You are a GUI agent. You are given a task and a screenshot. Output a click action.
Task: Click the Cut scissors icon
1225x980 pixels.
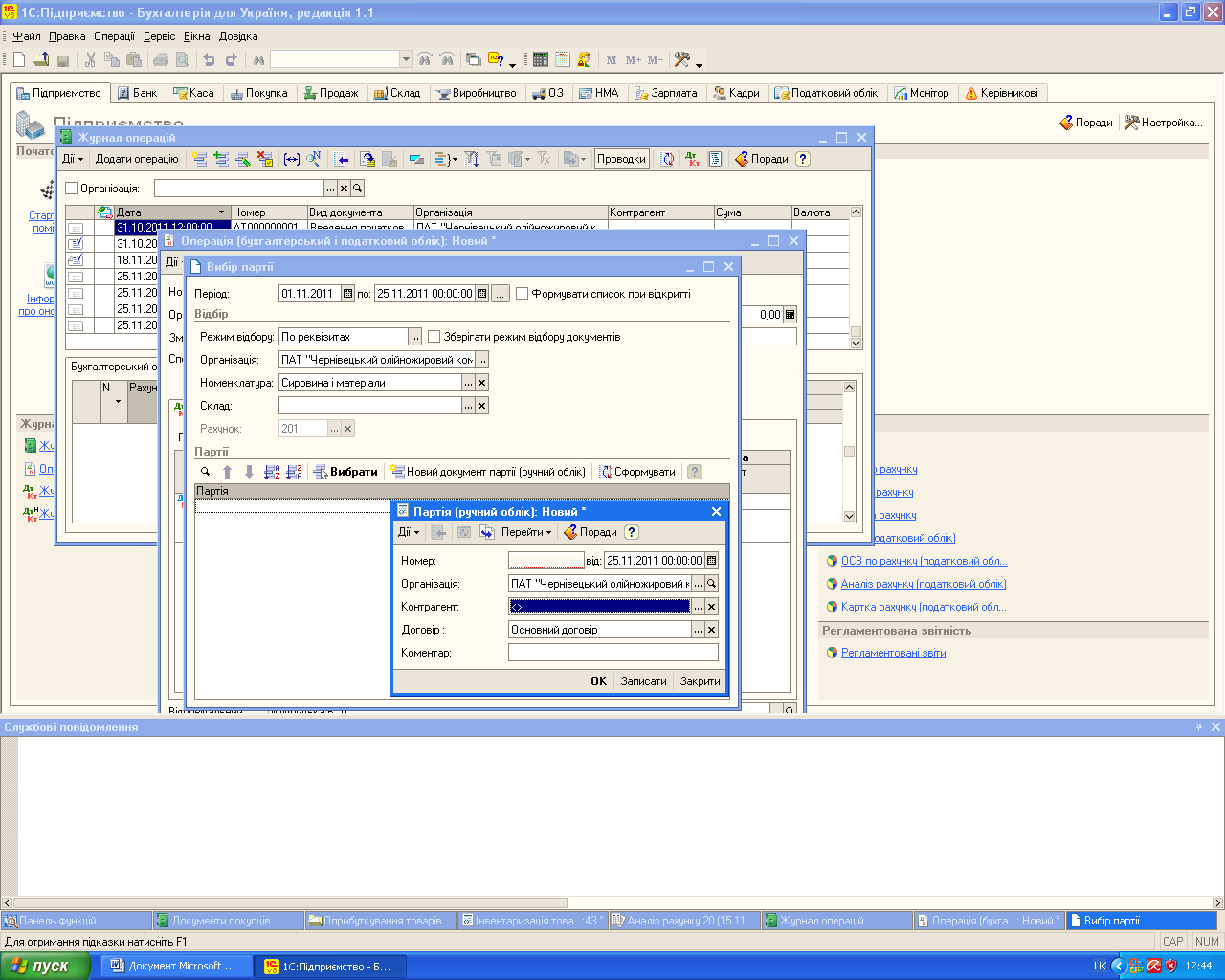click(x=90, y=59)
